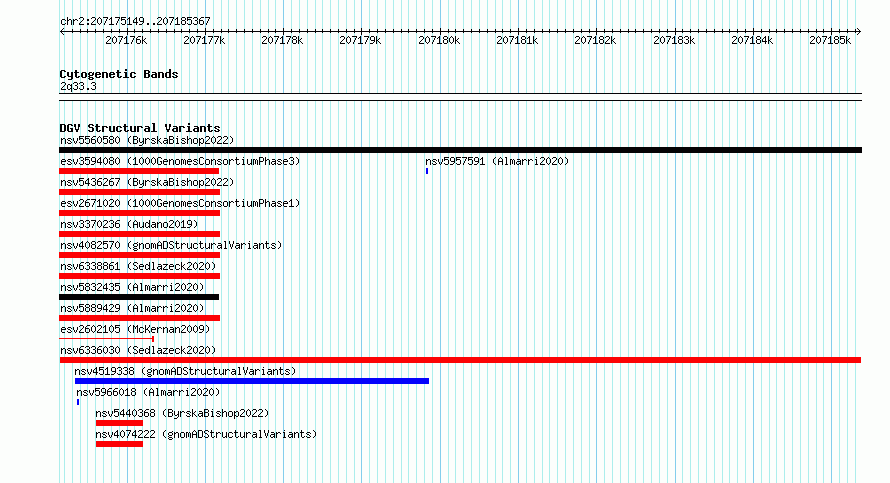Click the red nsv5436267 variant bar
This screenshot has height=483, width=890.
(x=140, y=192)
